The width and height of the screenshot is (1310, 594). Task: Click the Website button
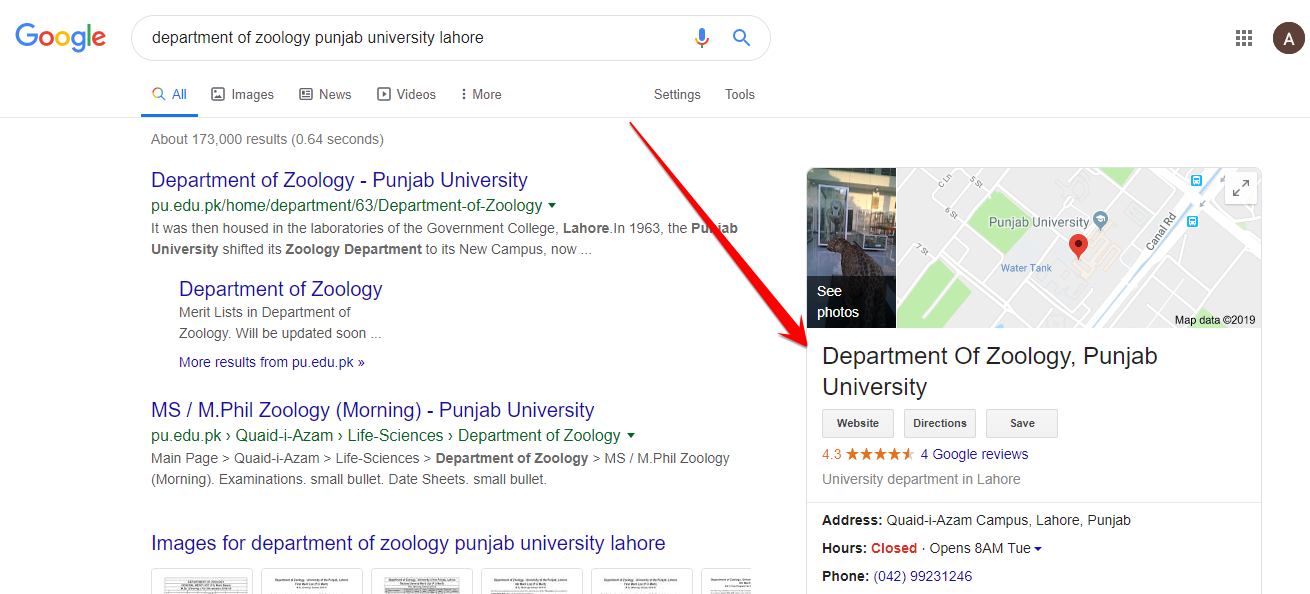[x=858, y=423]
